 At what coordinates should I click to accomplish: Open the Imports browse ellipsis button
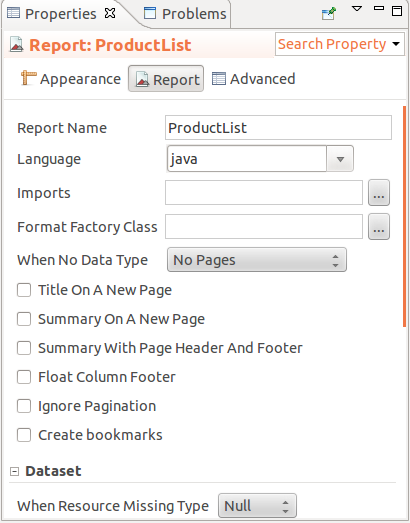pyautogui.click(x=379, y=192)
